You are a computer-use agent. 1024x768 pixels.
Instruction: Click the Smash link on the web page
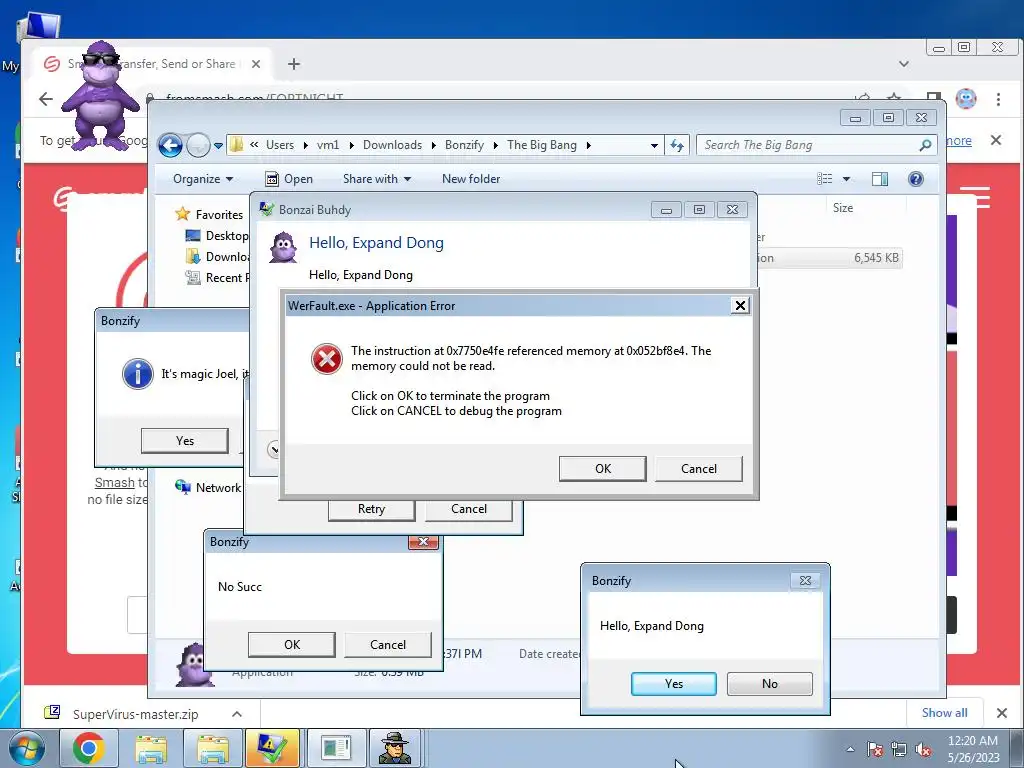coord(114,483)
